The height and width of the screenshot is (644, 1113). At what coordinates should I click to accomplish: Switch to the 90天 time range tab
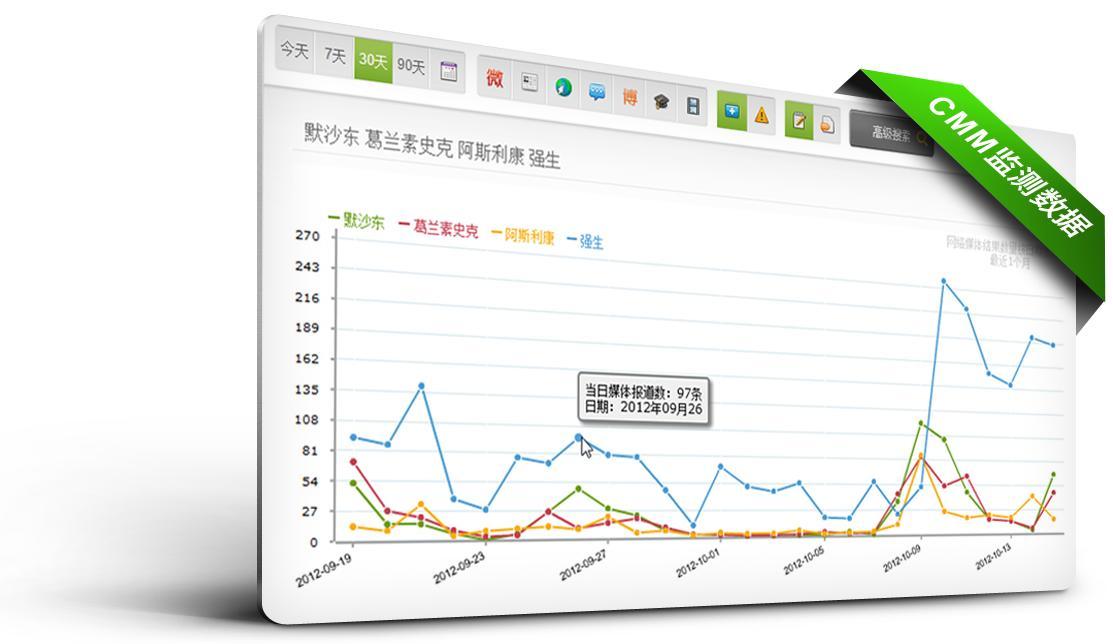(411, 66)
